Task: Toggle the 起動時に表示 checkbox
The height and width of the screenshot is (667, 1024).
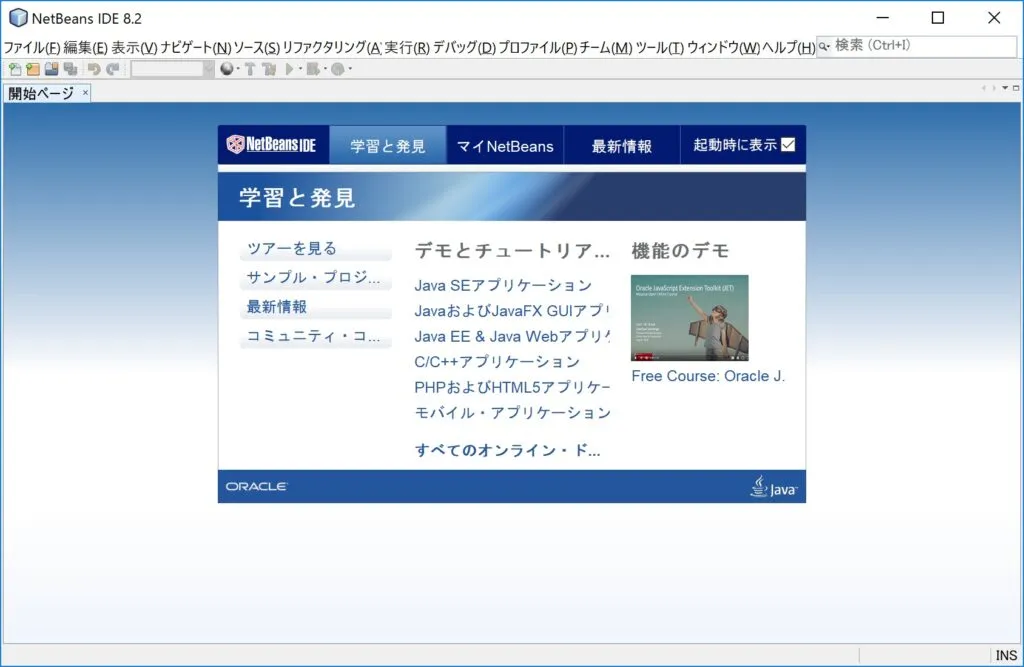Action: [788, 144]
